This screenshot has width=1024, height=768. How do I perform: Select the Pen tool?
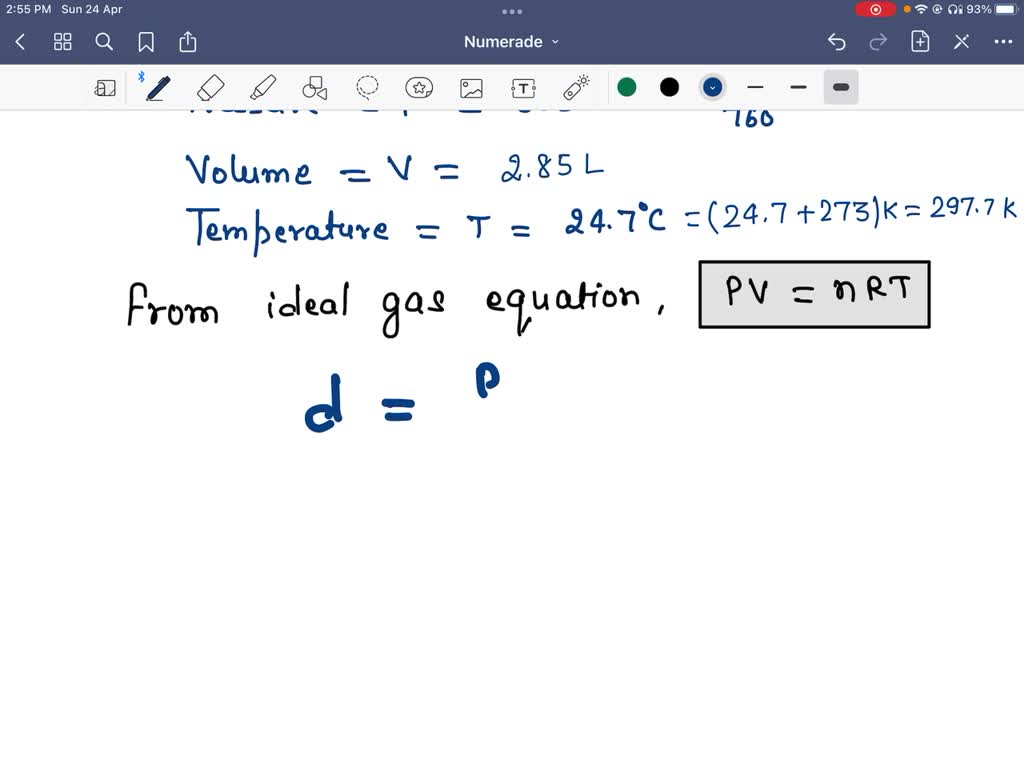click(156, 87)
